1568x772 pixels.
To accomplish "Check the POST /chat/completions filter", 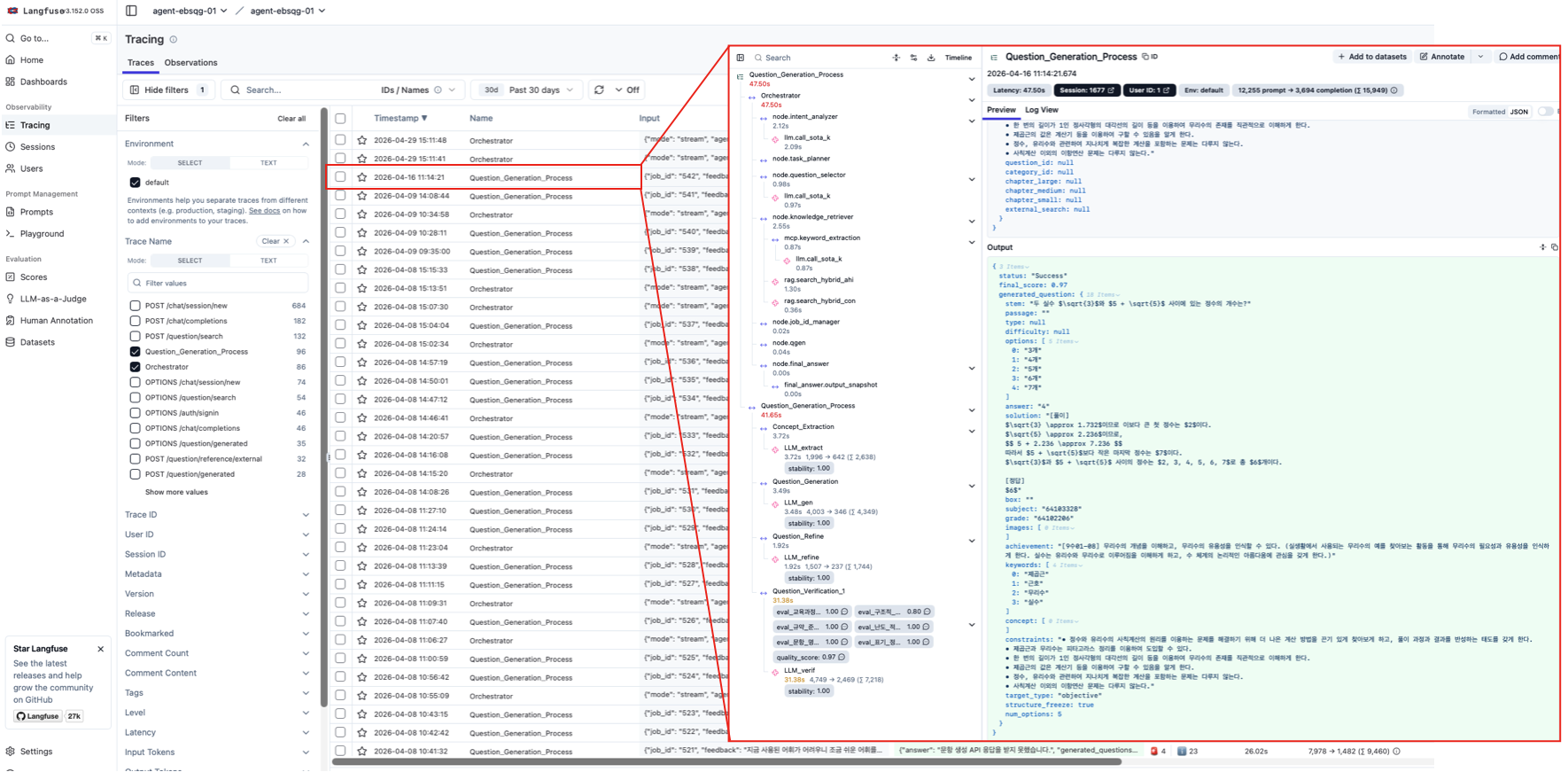I will [x=136, y=321].
